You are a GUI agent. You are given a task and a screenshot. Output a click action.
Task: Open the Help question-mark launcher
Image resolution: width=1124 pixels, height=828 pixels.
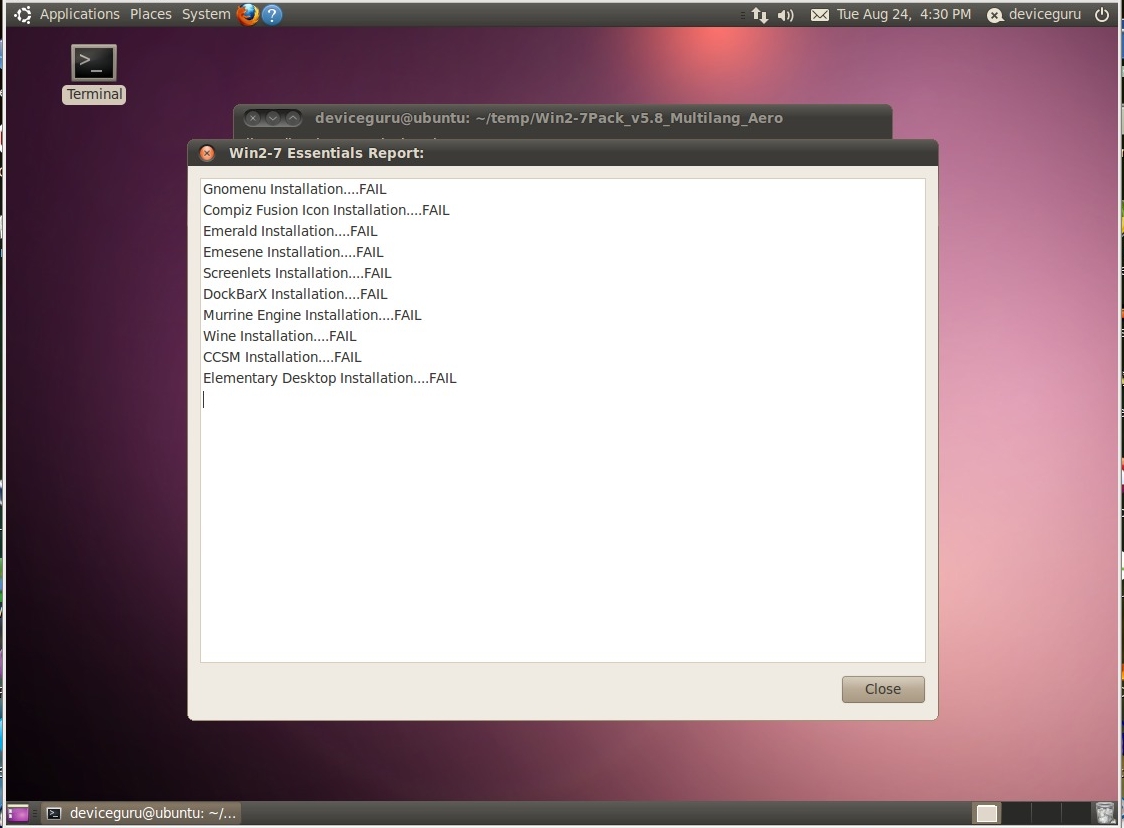point(272,14)
